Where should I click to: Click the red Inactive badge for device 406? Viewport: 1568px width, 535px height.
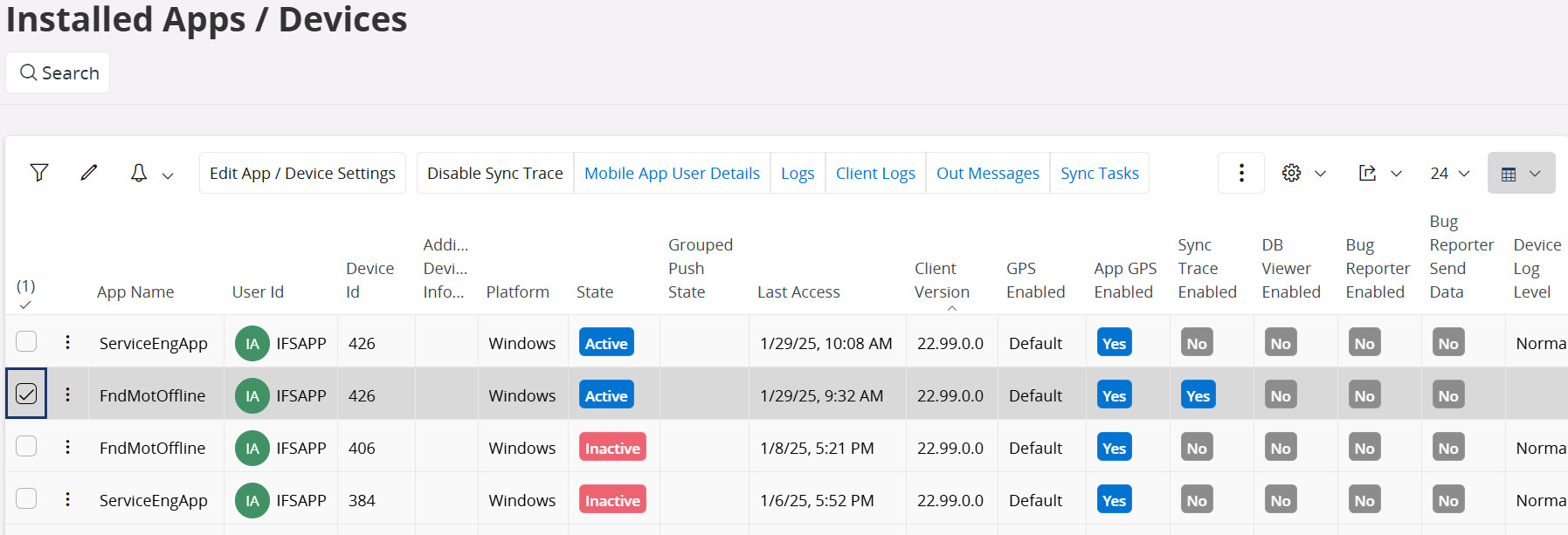[612, 448]
